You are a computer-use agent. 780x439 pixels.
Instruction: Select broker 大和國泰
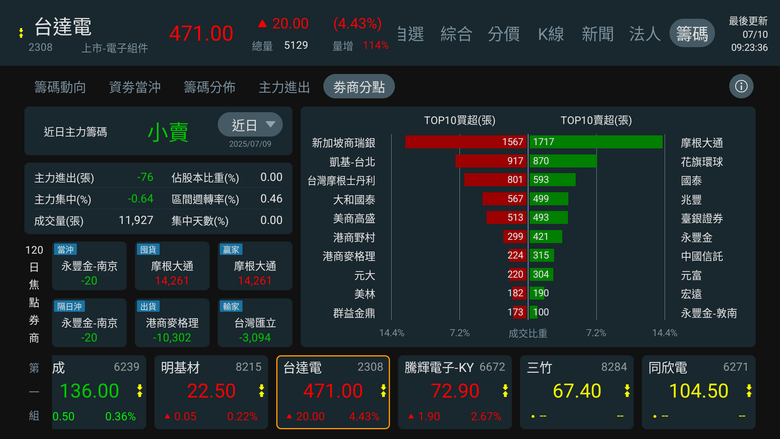(x=354, y=200)
